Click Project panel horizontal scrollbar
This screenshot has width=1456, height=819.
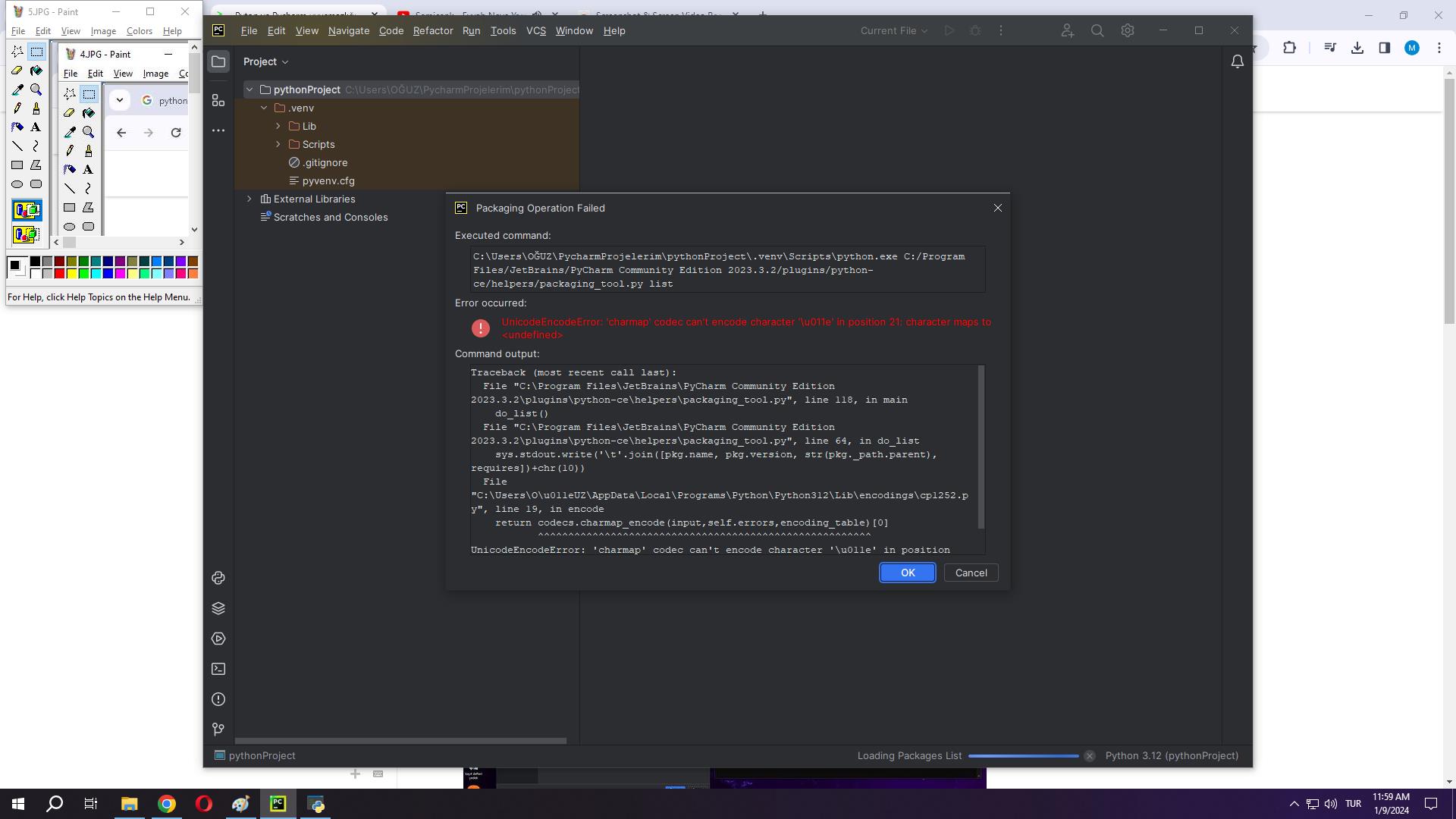[x=400, y=741]
